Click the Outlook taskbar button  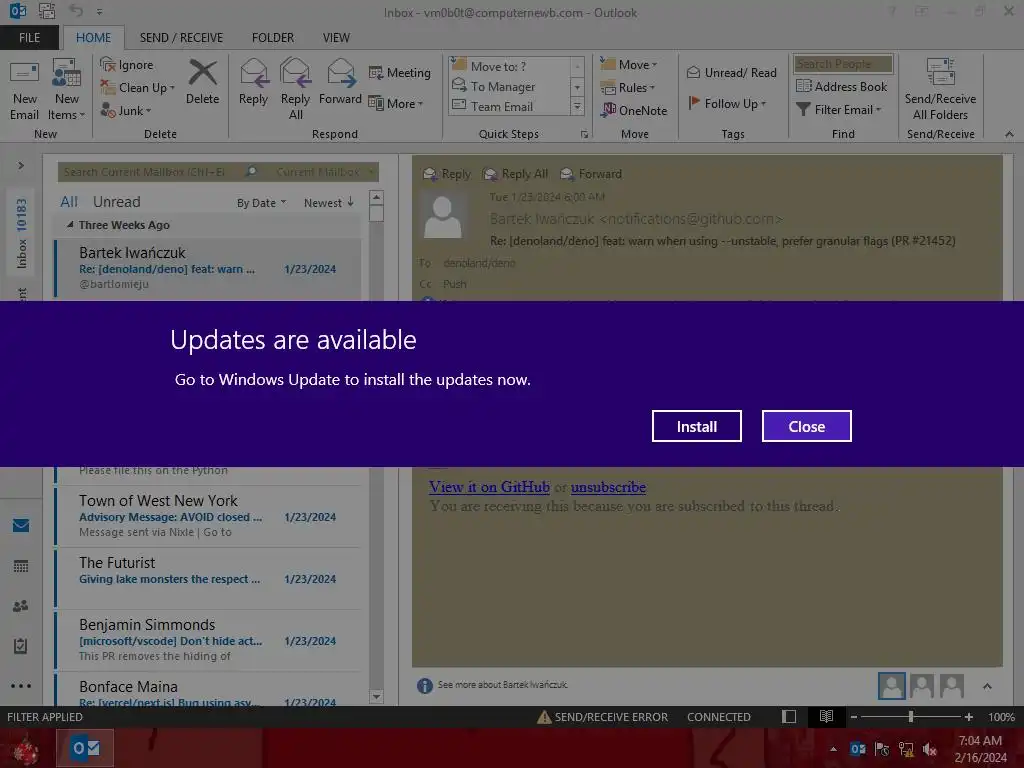coord(85,748)
